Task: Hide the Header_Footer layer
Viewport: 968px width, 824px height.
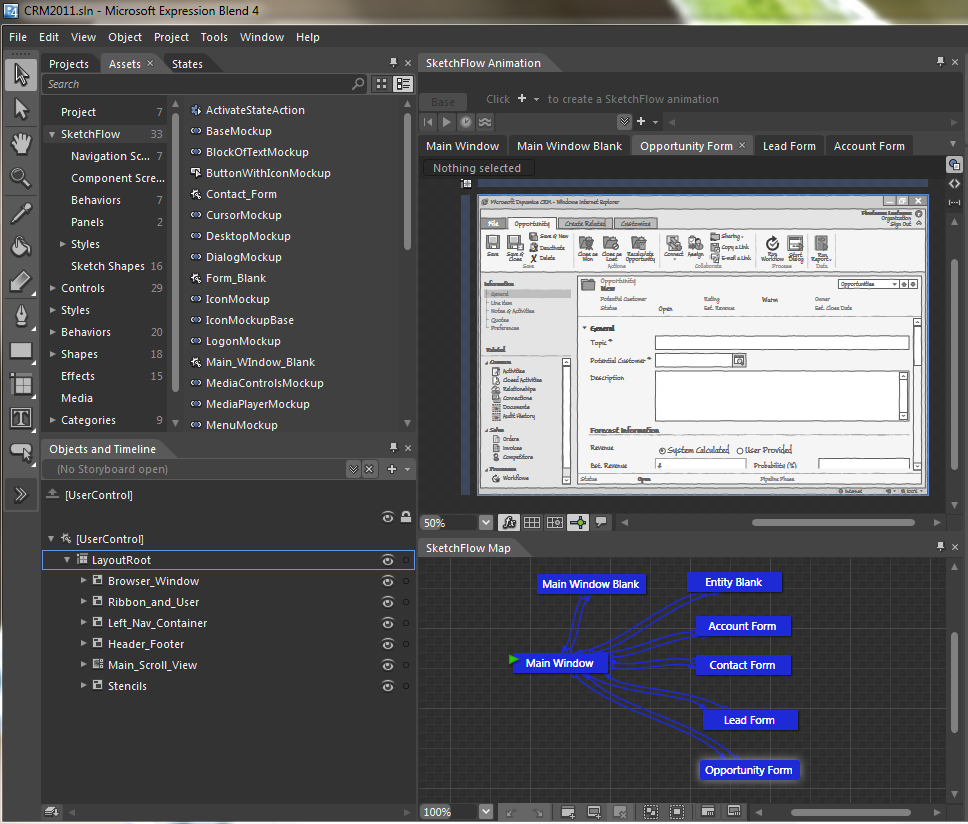Action: click(388, 644)
